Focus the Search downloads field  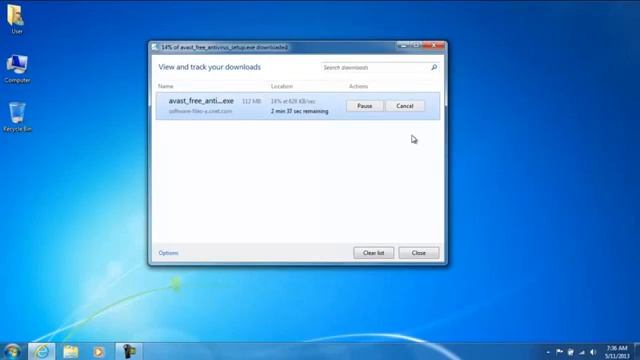pos(376,67)
